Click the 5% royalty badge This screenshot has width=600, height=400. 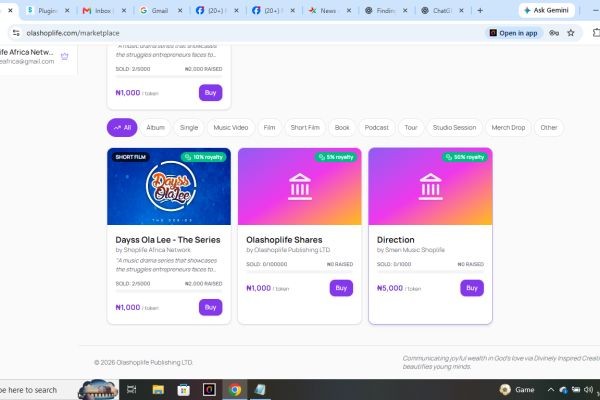(336, 157)
